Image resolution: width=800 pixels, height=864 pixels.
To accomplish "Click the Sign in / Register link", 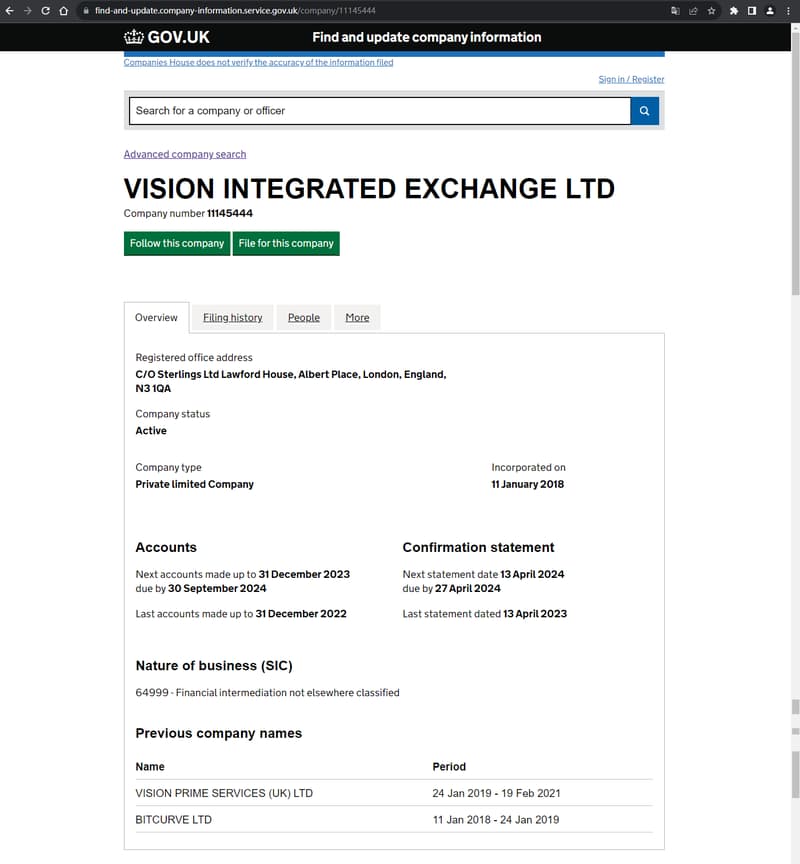I will [x=631, y=79].
